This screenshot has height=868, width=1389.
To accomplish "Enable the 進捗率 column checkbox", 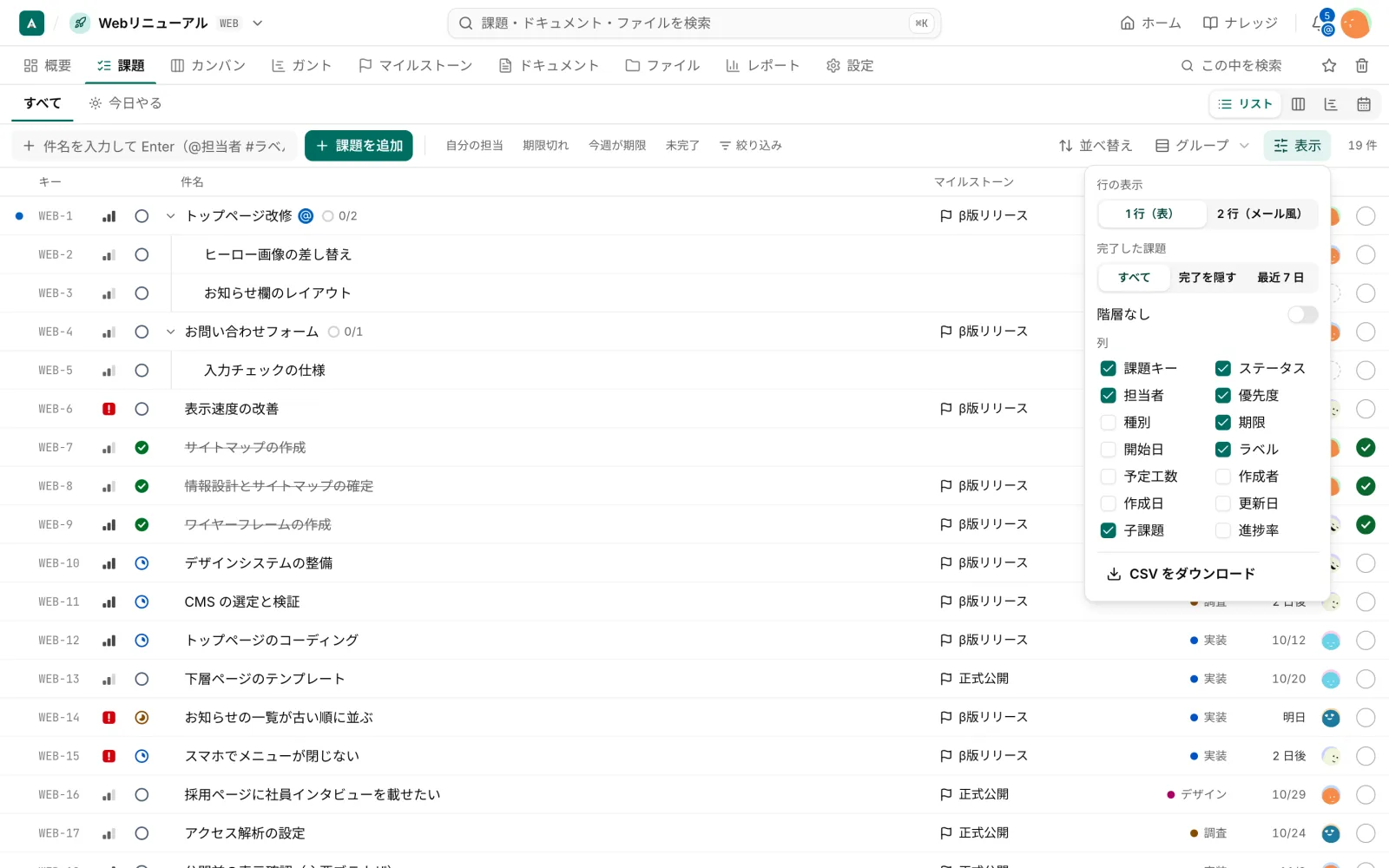I will (x=1222, y=530).
